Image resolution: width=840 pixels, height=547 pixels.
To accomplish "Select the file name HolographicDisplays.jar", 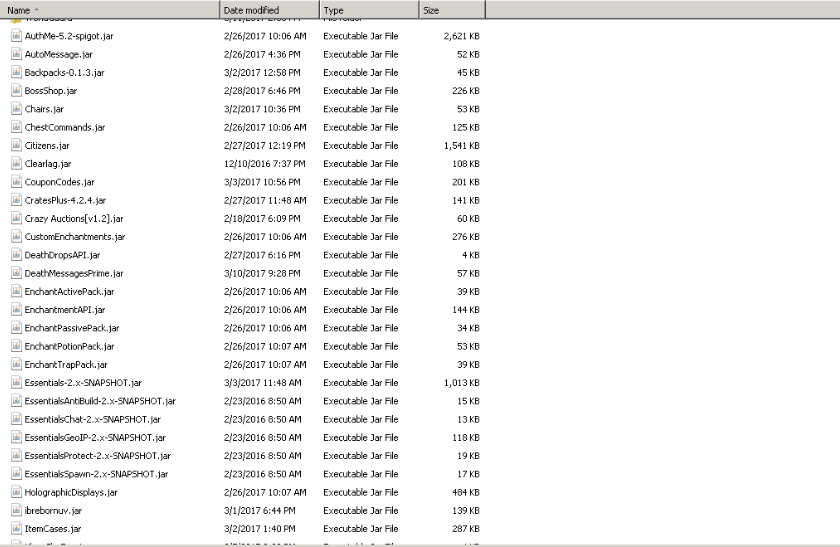I will pyautogui.click(x=71, y=492).
